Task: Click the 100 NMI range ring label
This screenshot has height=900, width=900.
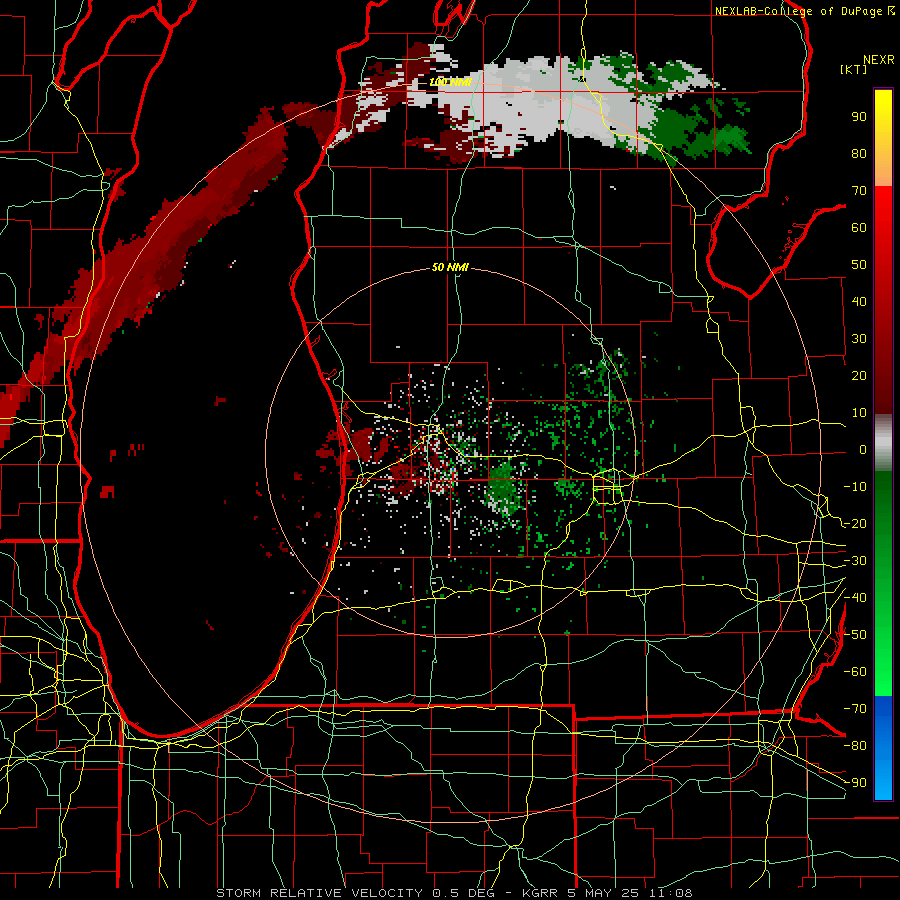Action: 450,82
